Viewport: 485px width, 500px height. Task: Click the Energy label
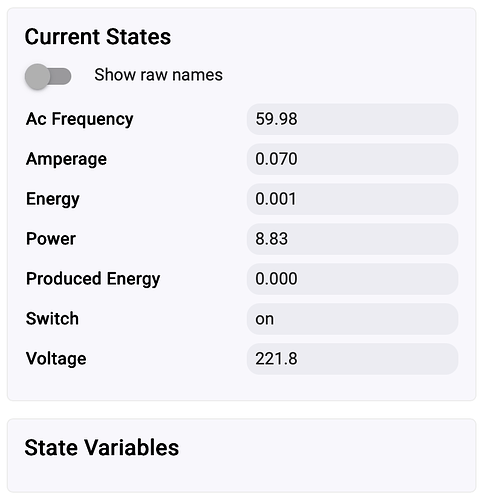coord(53,199)
